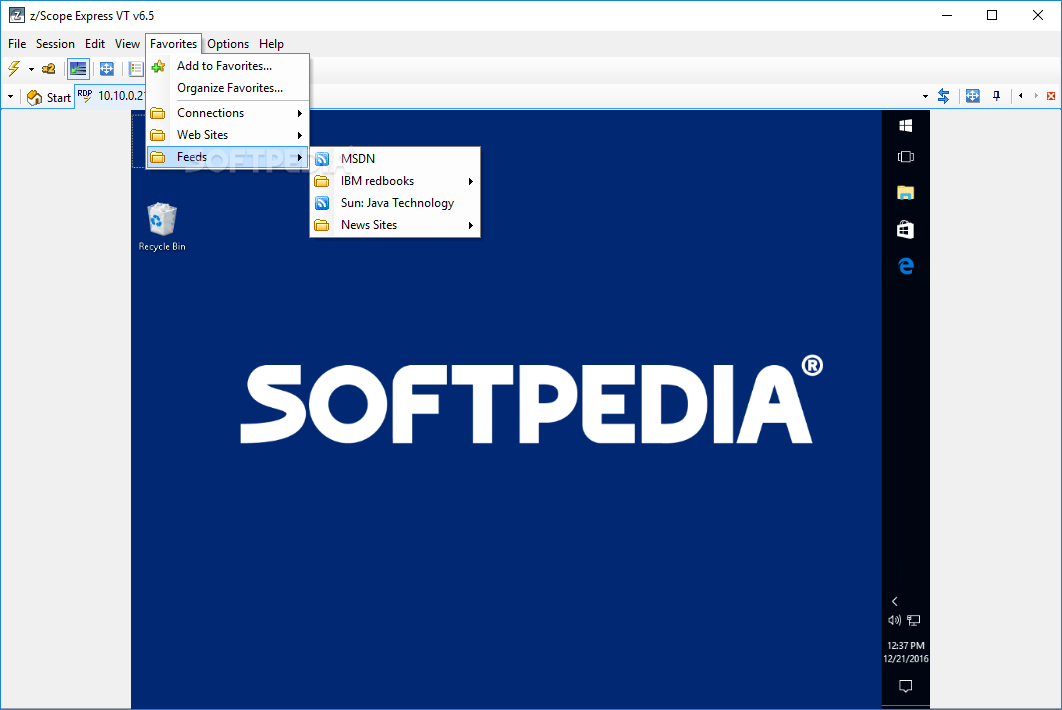Open the remote Windows Start button
The height and width of the screenshot is (710, 1062).
click(x=906, y=126)
